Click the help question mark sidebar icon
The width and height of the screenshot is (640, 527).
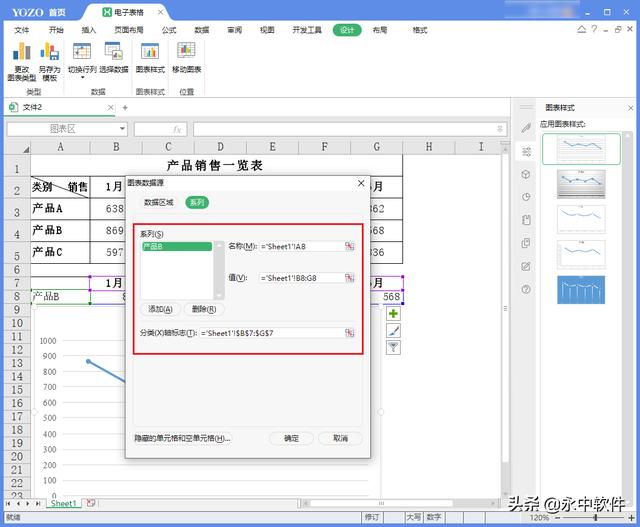click(x=526, y=289)
